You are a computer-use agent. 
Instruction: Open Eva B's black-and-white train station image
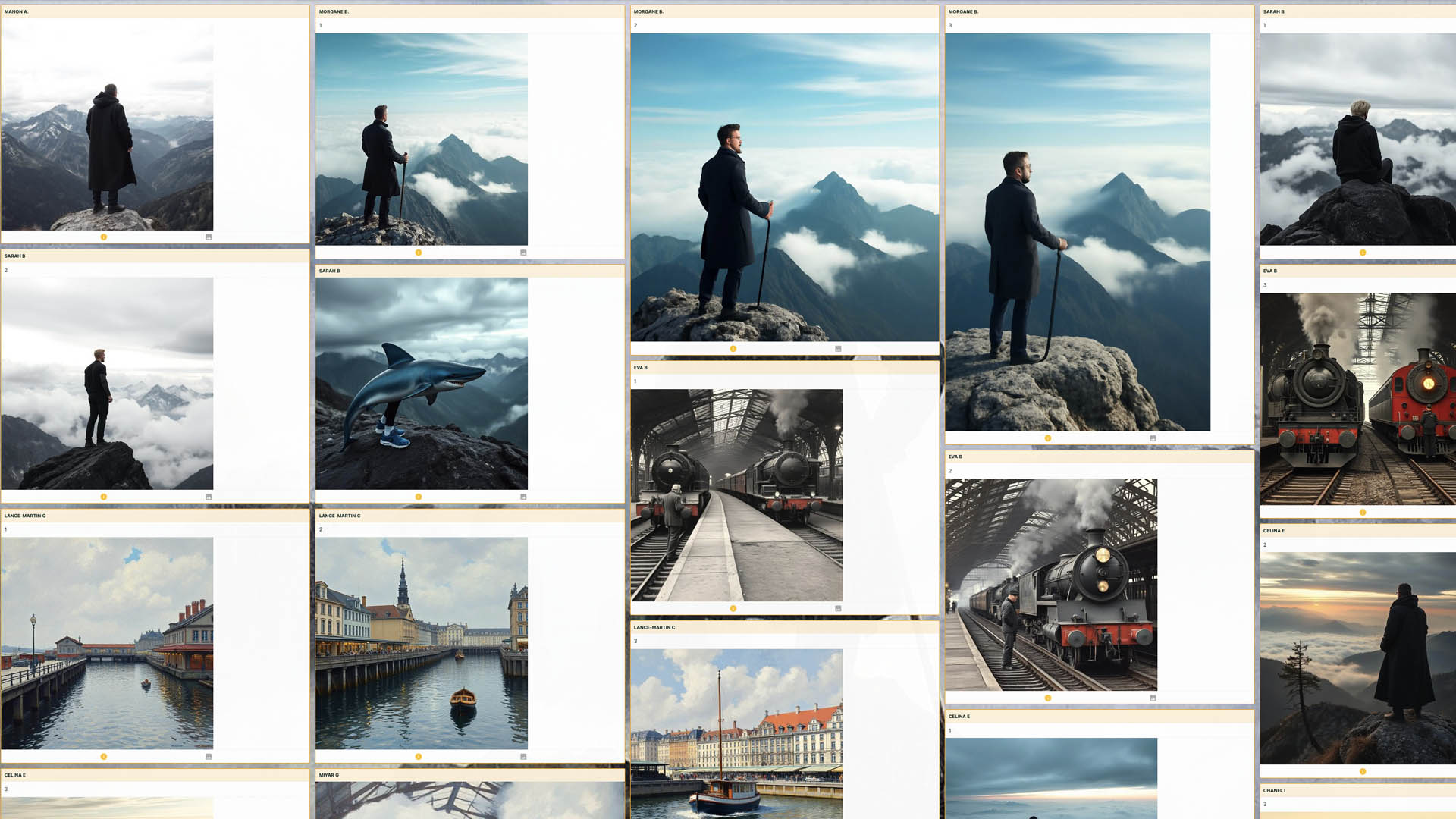pos(736,495)
